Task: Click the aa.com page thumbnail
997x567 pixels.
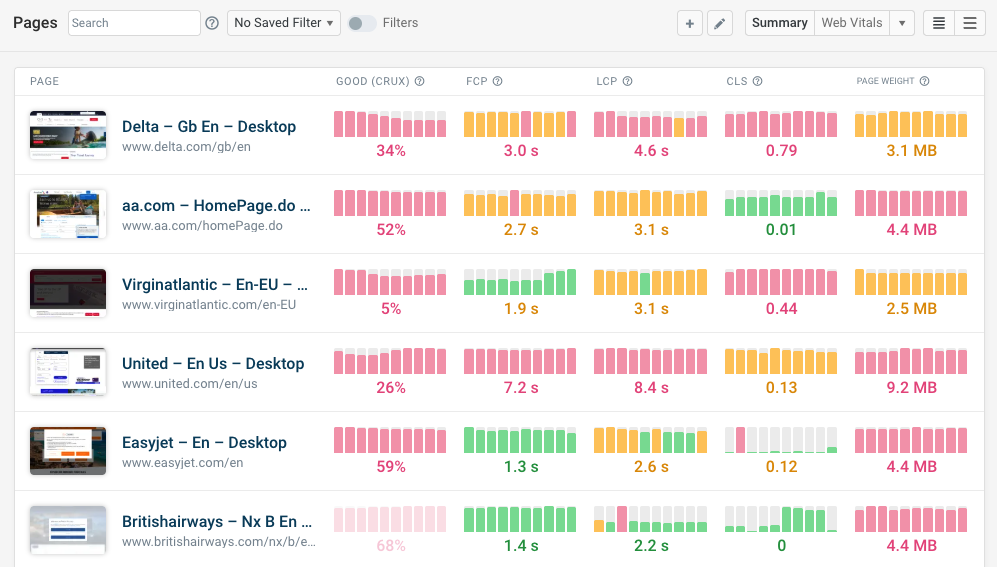Action: (68, 214)
